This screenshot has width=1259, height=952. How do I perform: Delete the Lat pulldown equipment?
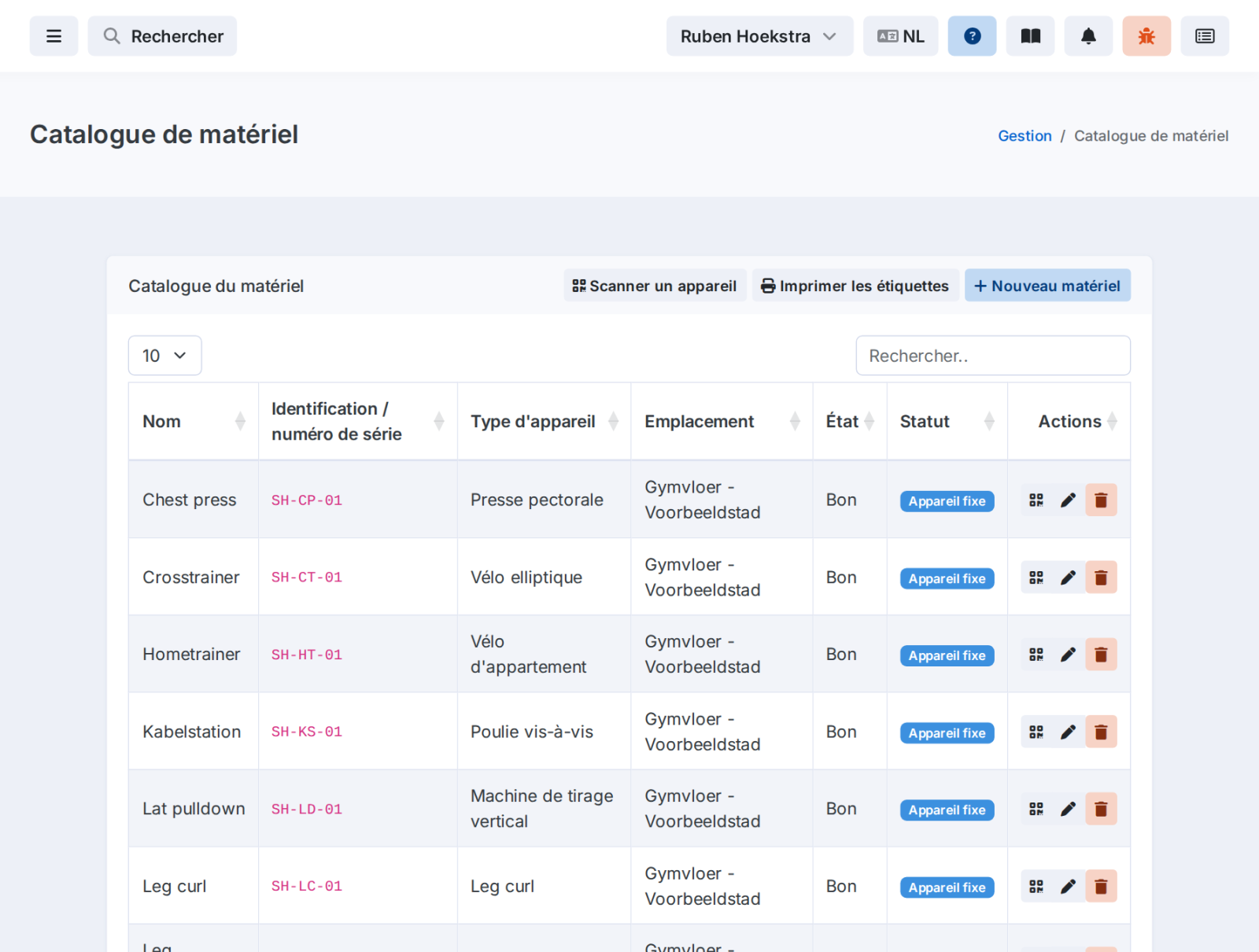point(1101,809)
